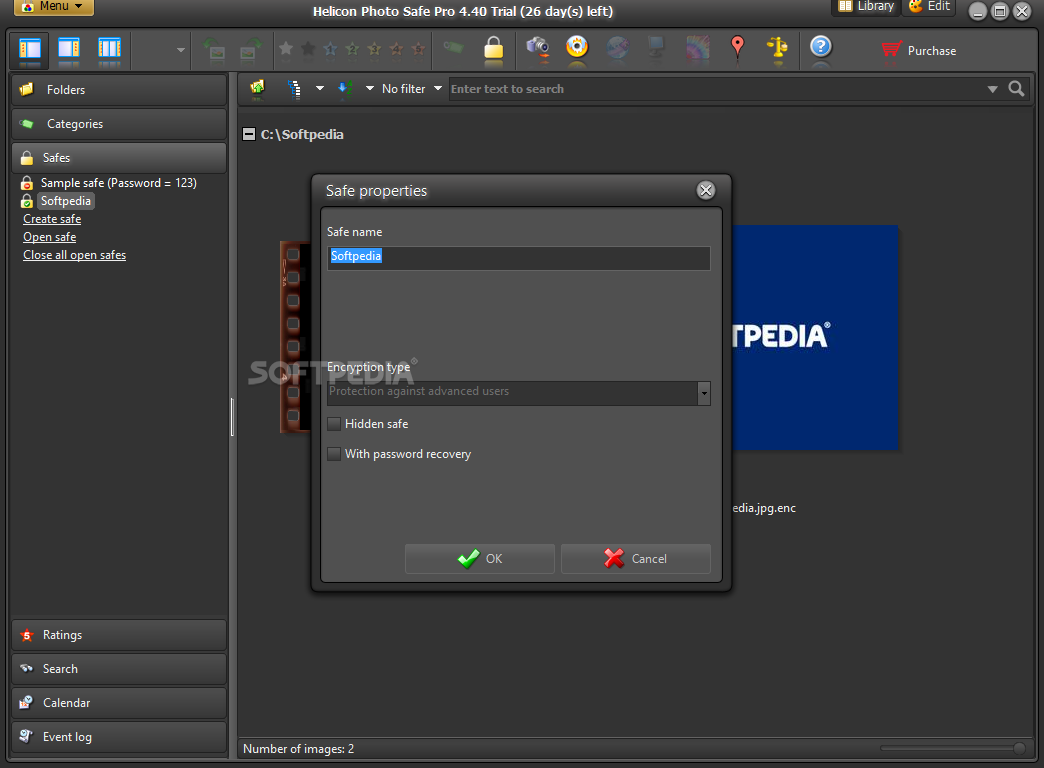The width and height of the screenshot is (1044, 768).
Task: Select the blue Softpedia image thumbnail
Action: (x=815, y=338)
